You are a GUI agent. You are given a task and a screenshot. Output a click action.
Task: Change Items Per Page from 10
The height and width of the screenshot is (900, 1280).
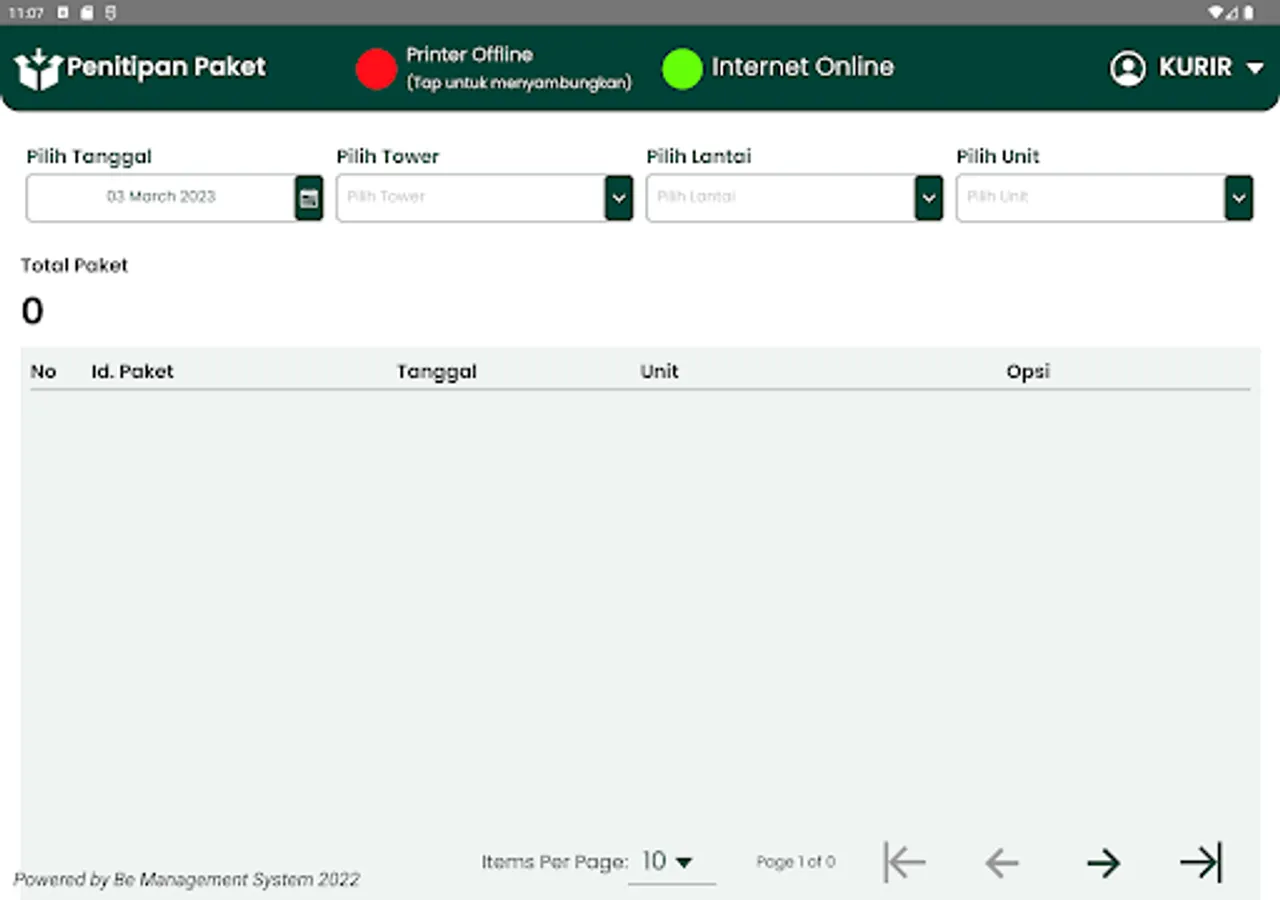[x=668, y=861]
